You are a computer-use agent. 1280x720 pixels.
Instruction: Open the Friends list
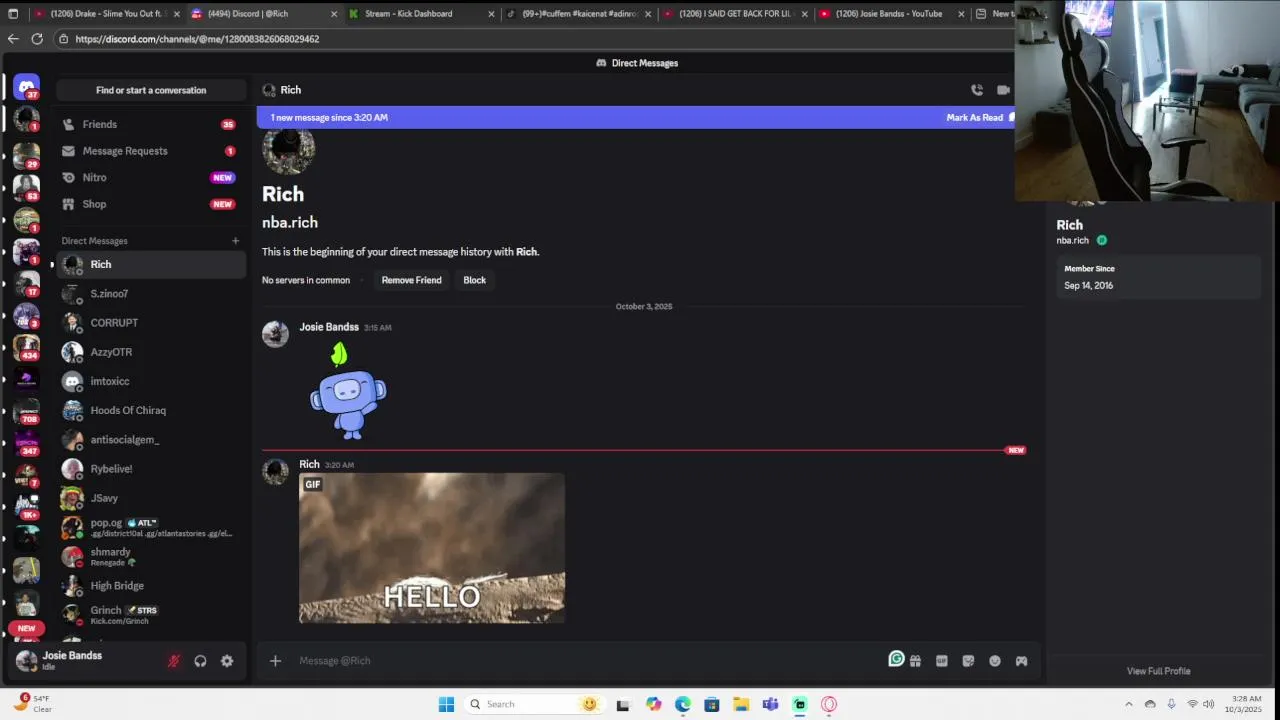coord(150,124)
